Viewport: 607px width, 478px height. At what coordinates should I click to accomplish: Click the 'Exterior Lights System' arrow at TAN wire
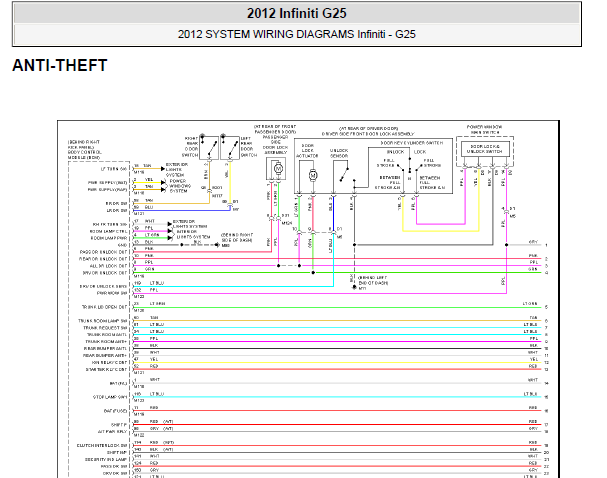(163, 169)
